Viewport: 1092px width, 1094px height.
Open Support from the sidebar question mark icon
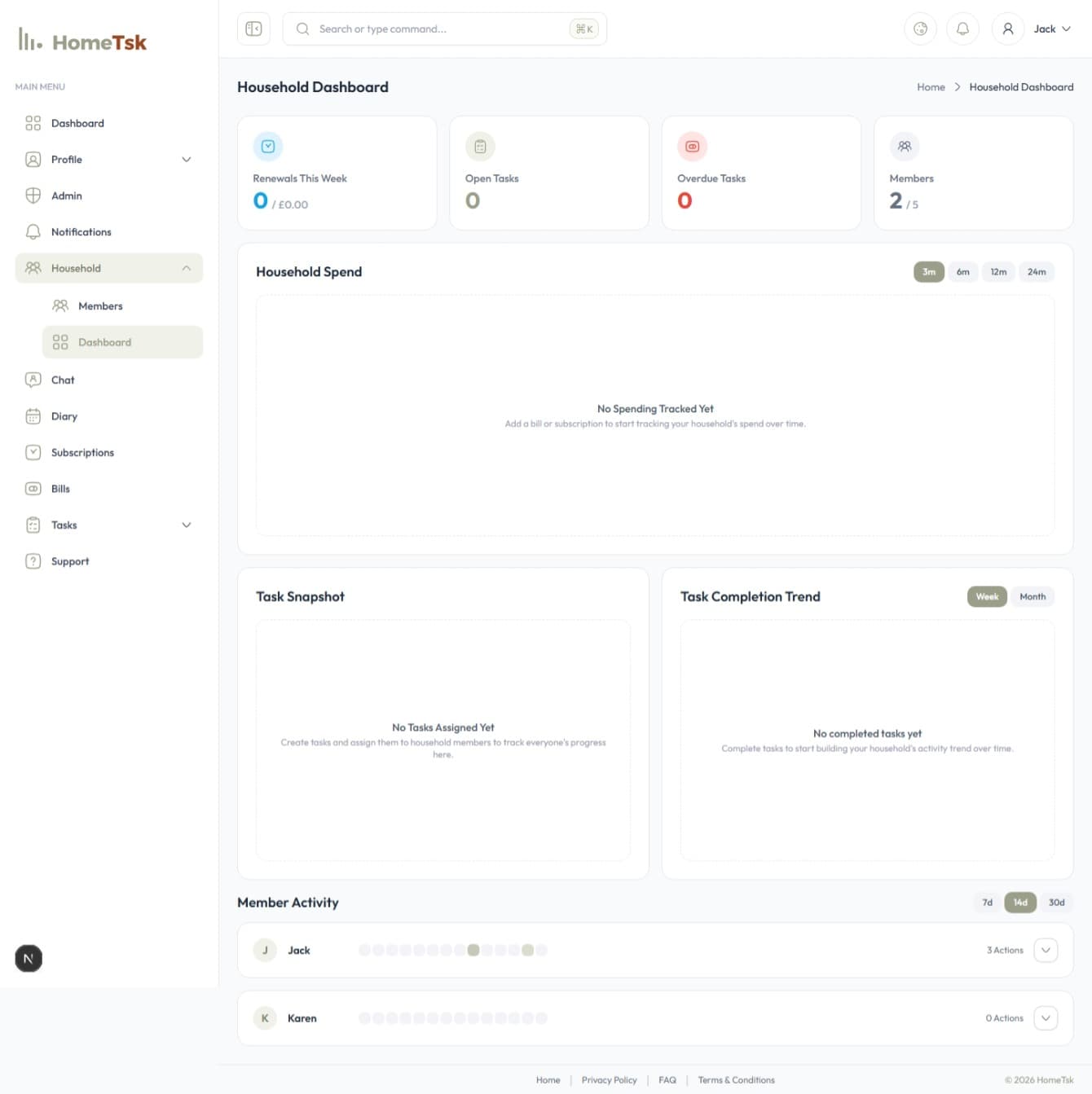coord(33,561)
